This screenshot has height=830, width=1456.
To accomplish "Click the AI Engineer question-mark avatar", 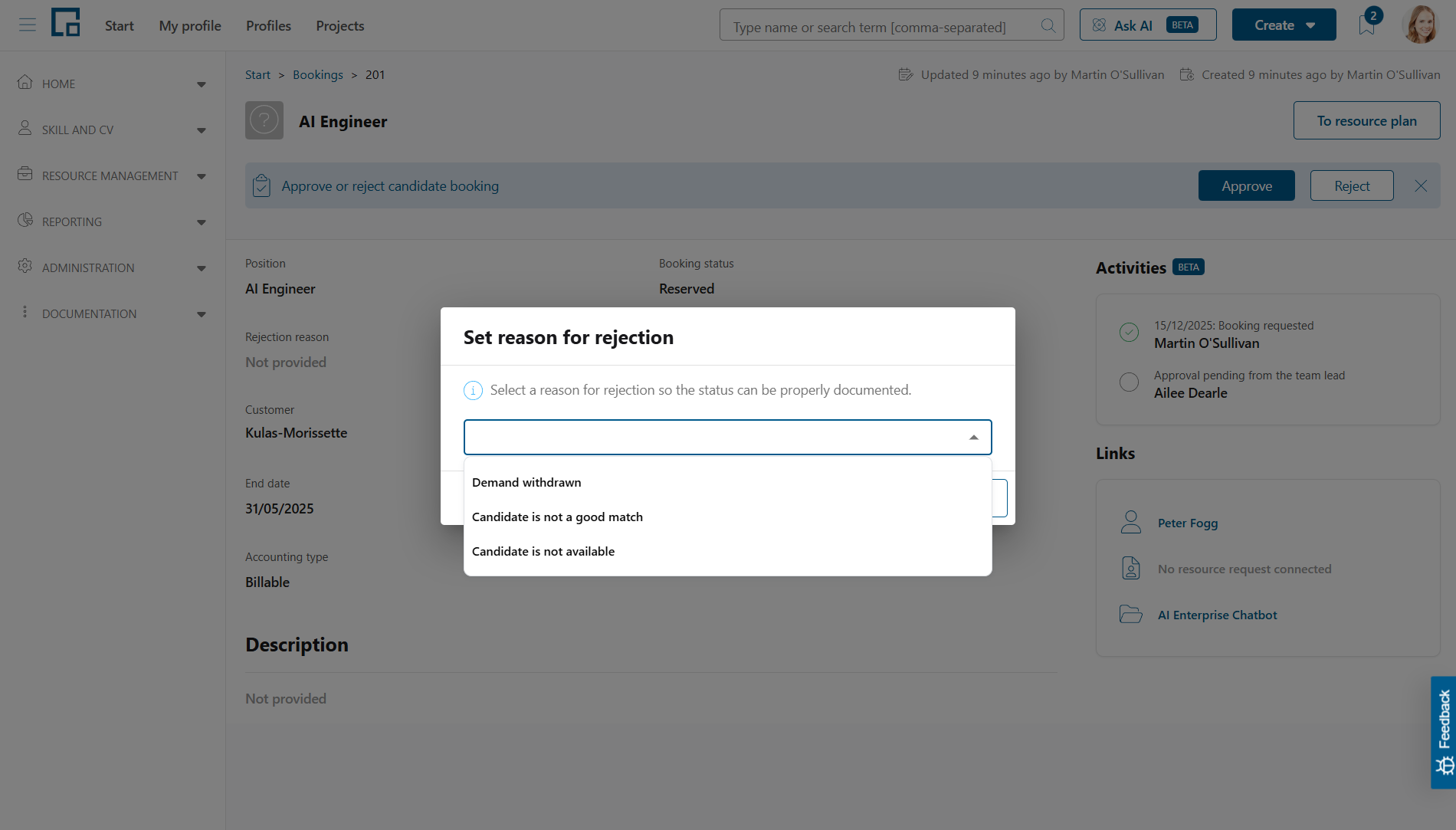I will tap(264, 120).
